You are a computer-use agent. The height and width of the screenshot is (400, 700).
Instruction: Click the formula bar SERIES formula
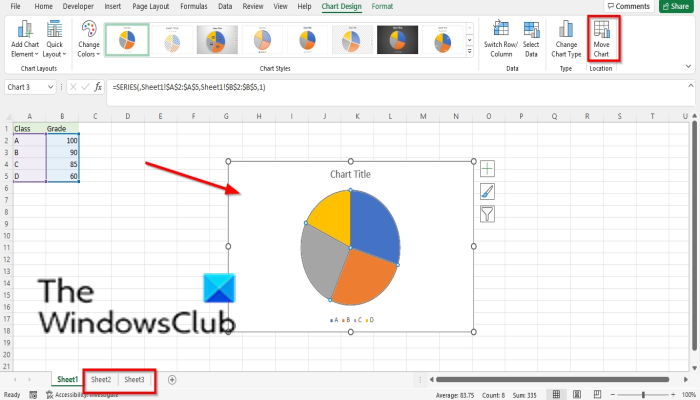point(189,87)
